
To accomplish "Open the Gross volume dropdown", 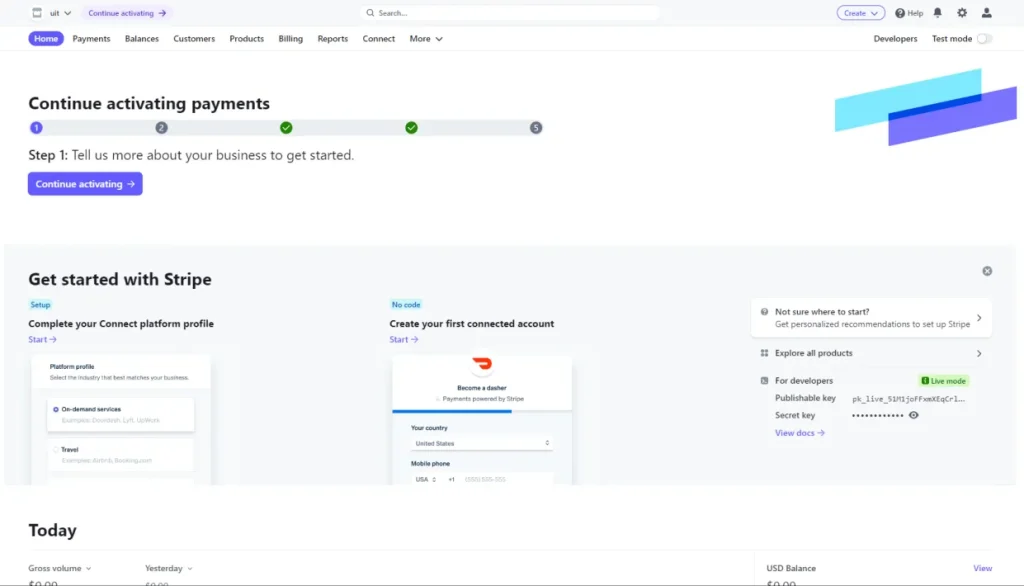I will [60, 568].
